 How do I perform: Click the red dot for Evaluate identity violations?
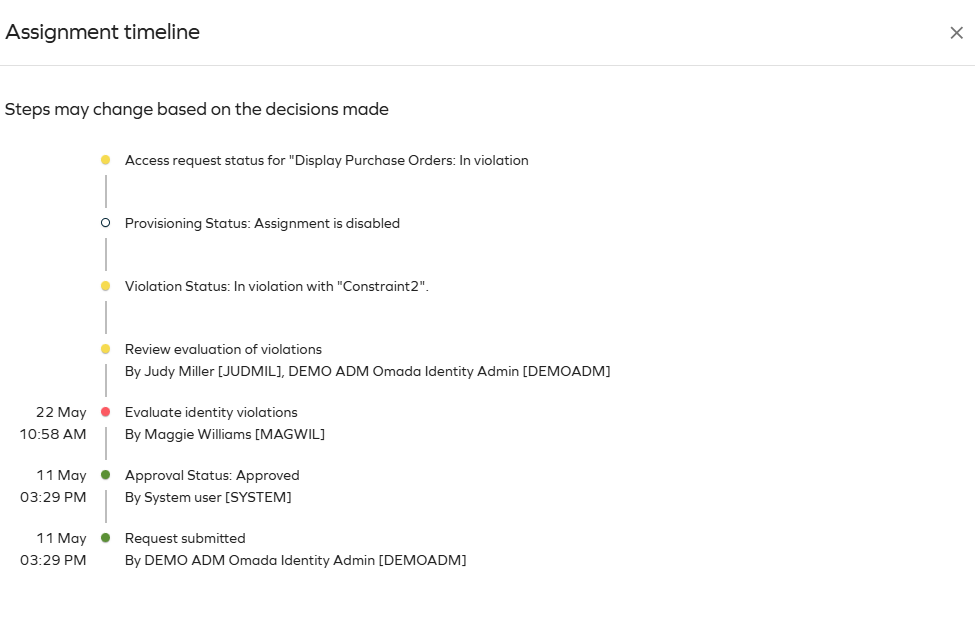point(106,412)
